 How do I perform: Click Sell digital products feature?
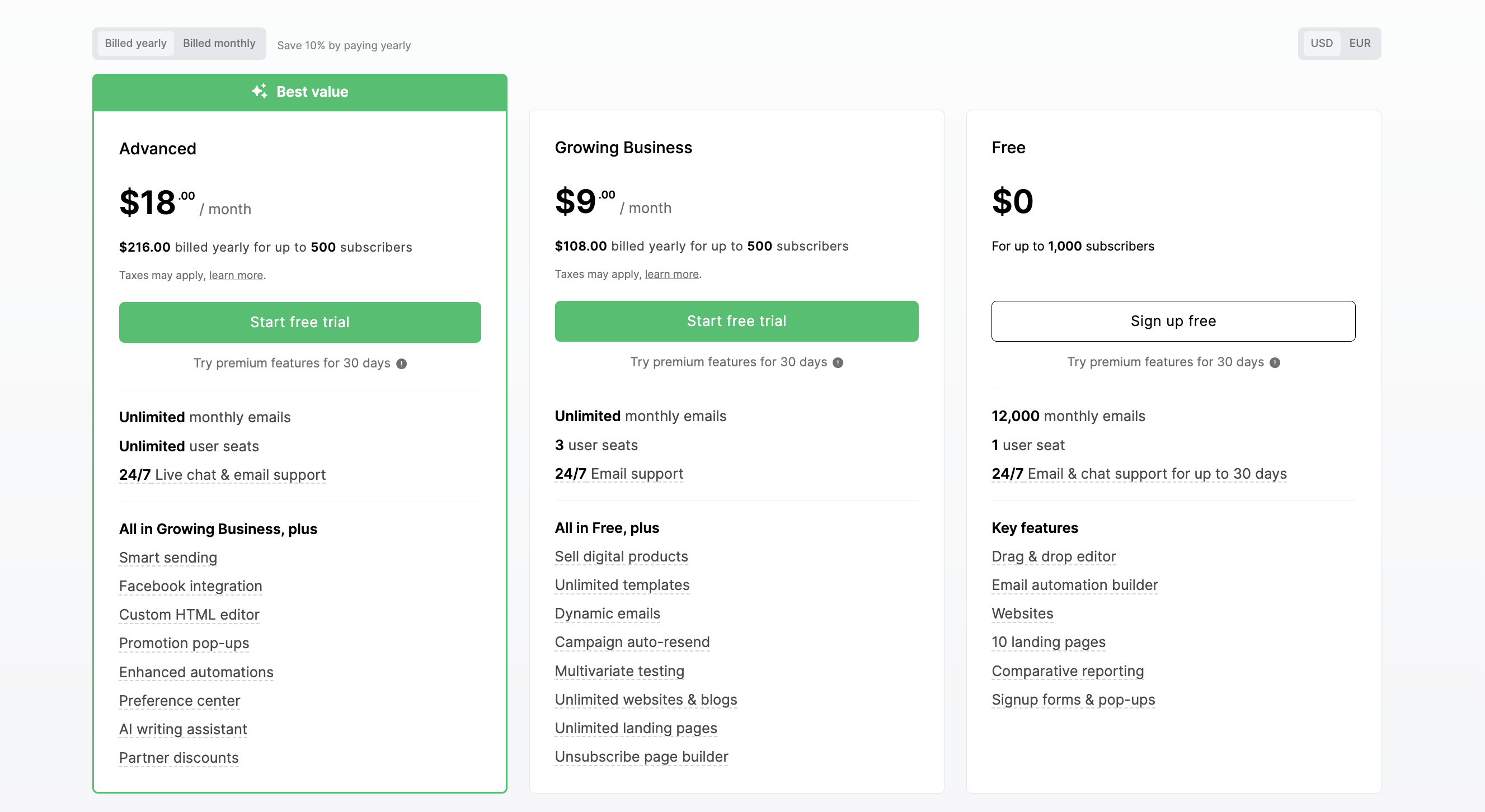[x=621, y=556]
